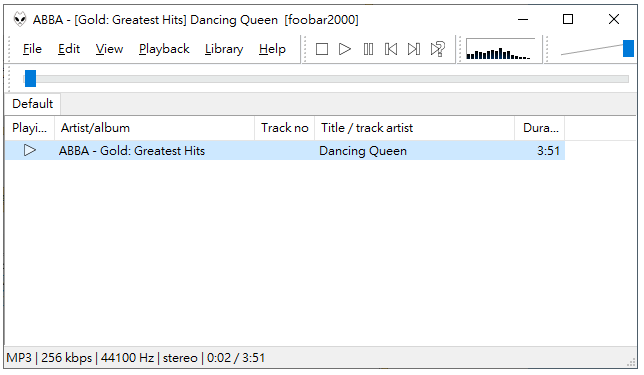Skip to next track button
Screen dimensions: 644x375
[414, 49]
